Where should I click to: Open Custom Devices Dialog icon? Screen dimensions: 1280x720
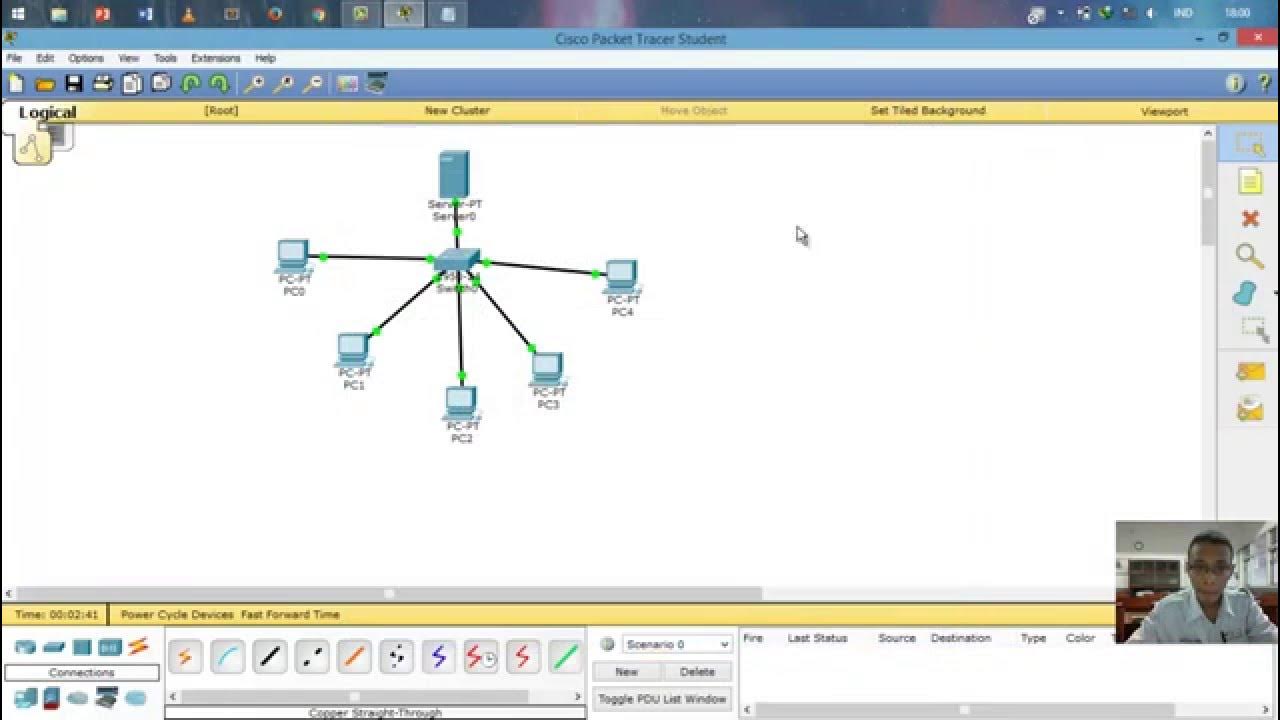click(x=376, y=84)
